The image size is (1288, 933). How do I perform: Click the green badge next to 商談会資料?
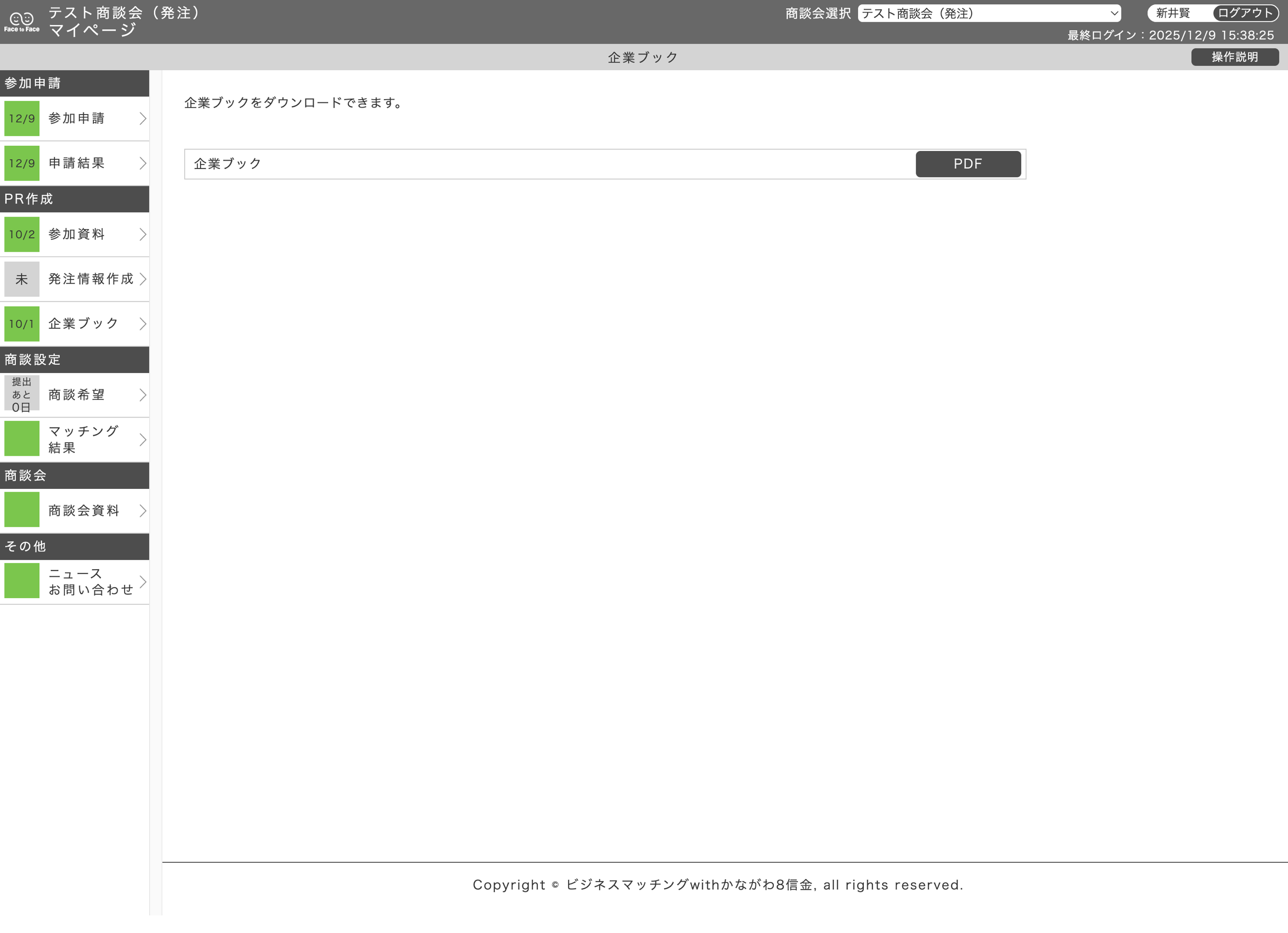22,510
